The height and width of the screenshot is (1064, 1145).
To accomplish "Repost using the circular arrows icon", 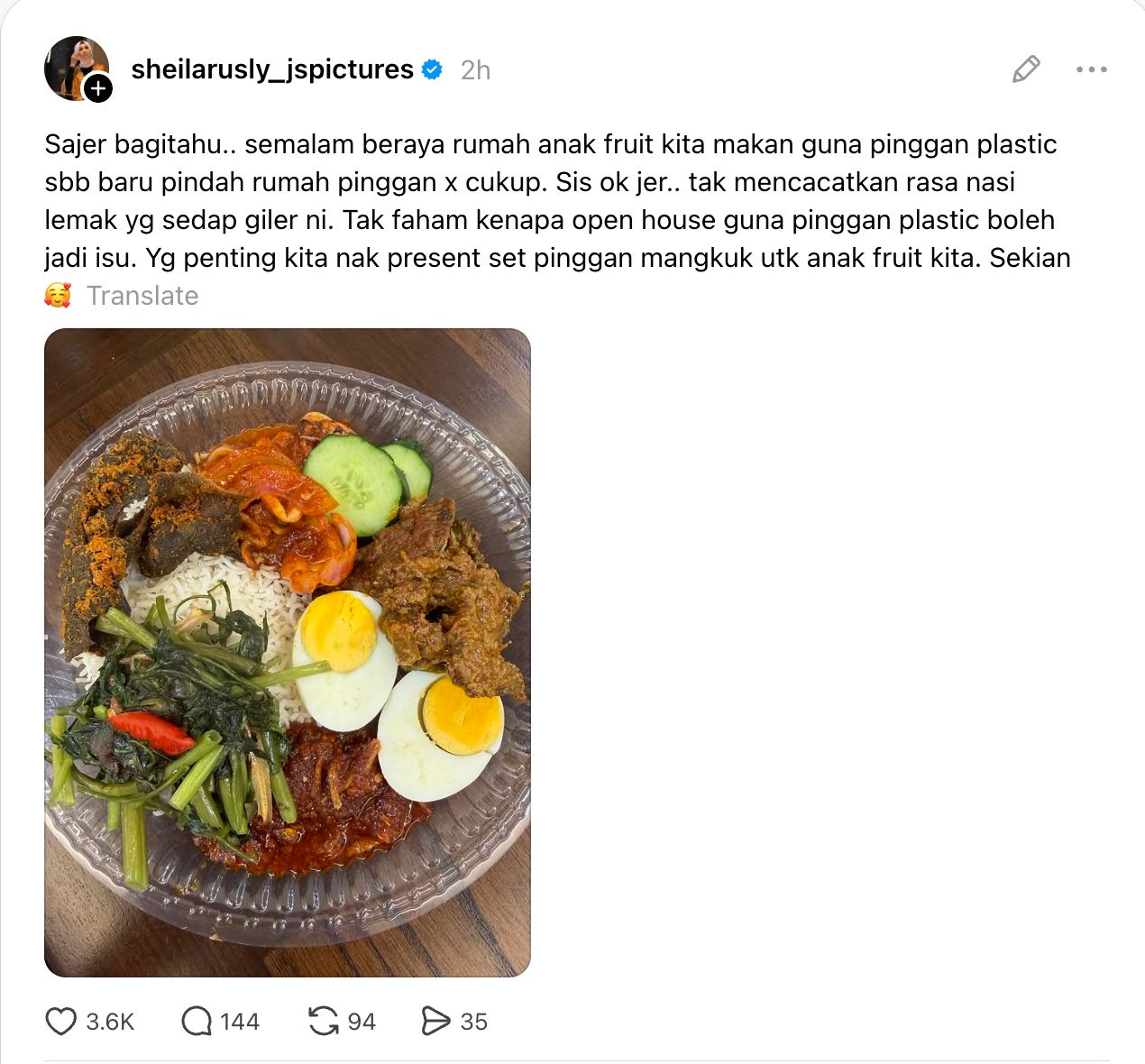I will click(x=323, y=1022).
